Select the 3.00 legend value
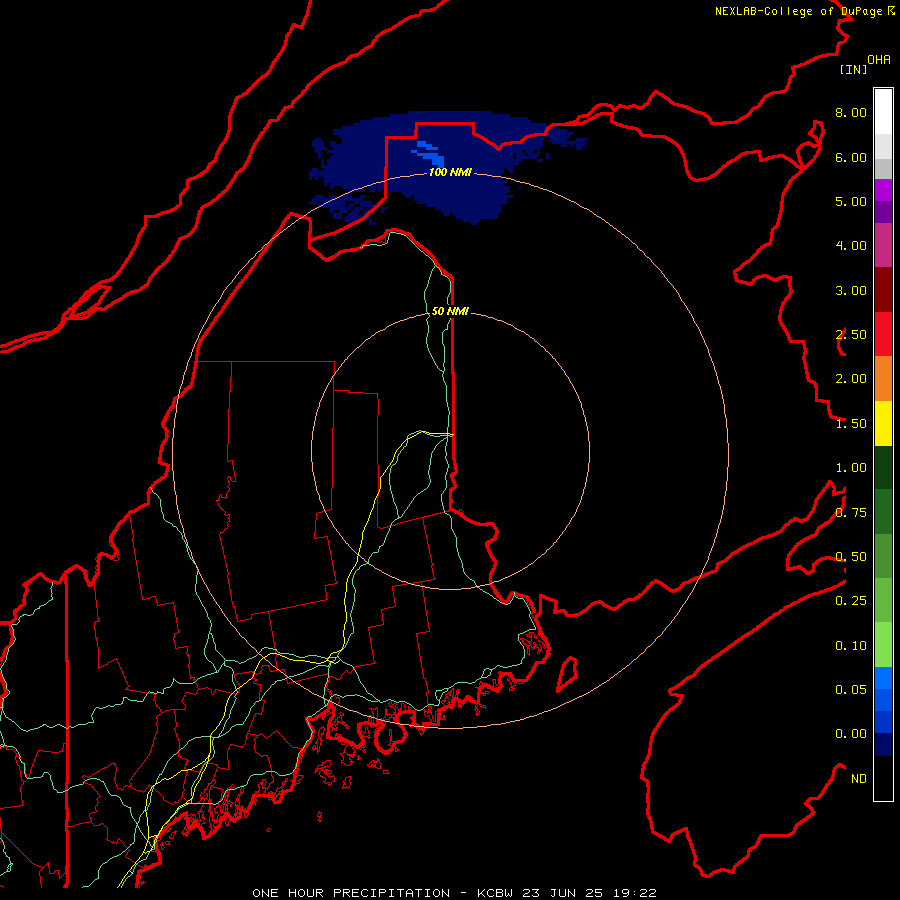This screenshot has height=900, width=900. [851, 290]
